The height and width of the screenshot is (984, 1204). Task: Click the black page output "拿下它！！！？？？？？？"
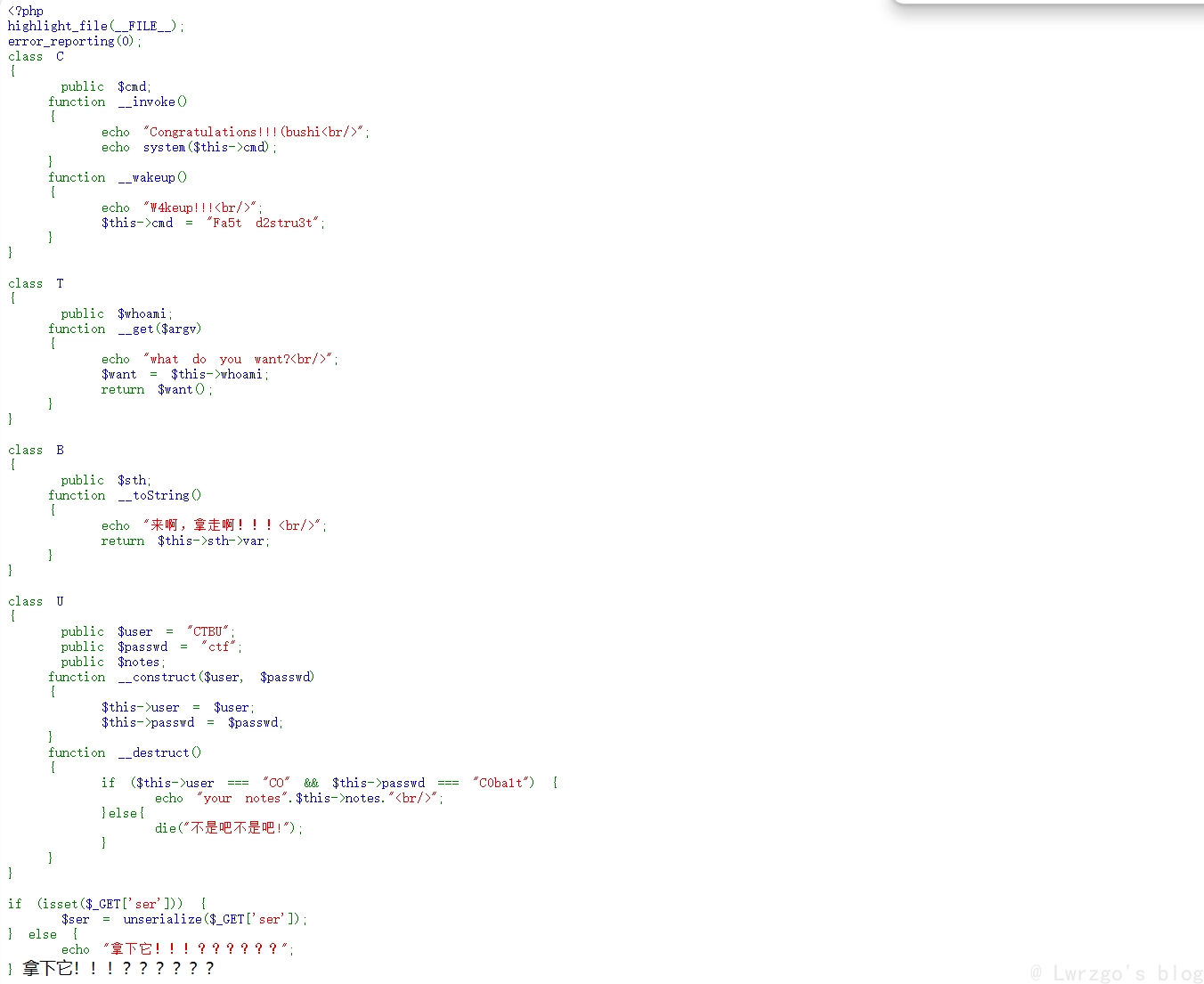tap(118, 968)
